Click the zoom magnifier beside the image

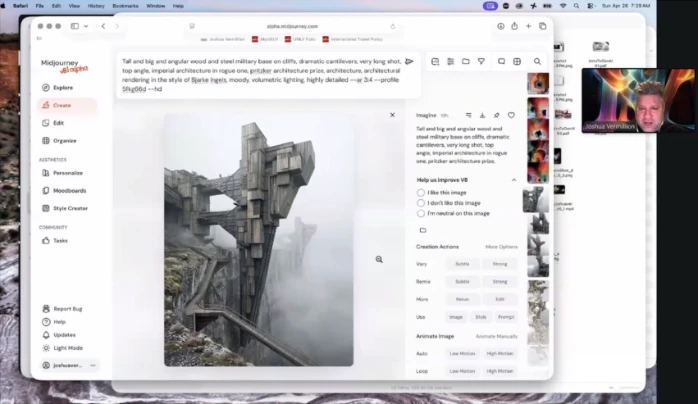379,259
